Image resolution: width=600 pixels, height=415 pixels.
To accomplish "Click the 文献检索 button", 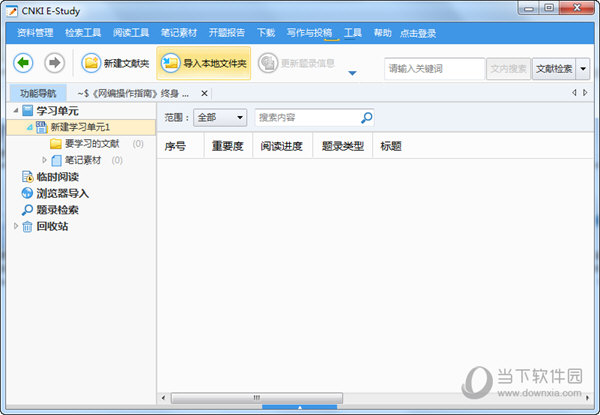I will [554, 69].
